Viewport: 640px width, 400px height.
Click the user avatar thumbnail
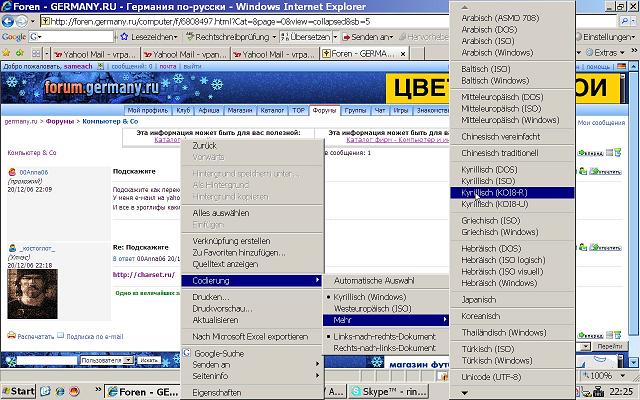point(33,293)
